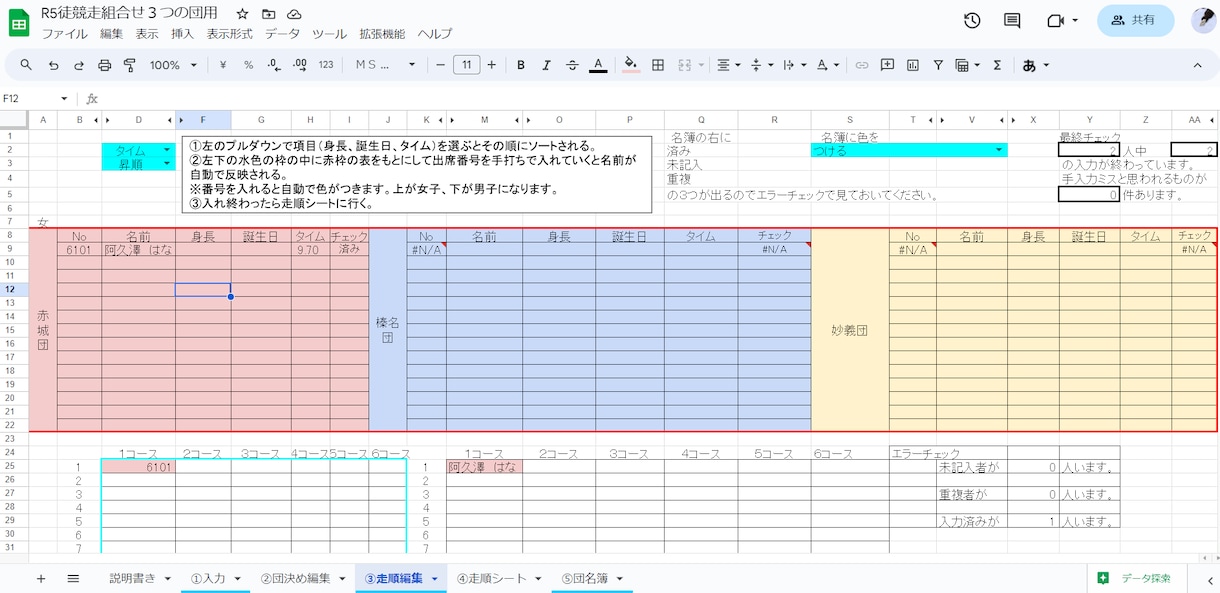Toggle strikethrough formatting
Screen dimensions: 1220x593
tap(572, 65)
